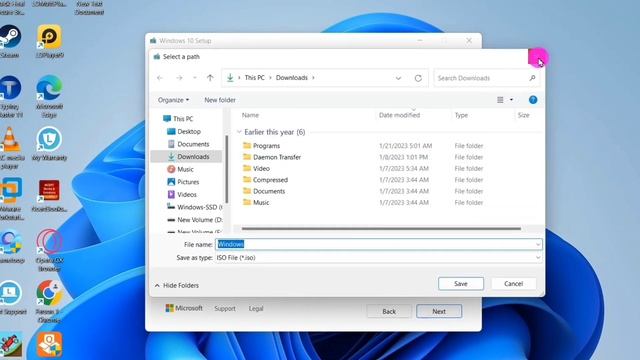Select New Volume (D:) drive
The width and height of the screenshot is (640, 360).
tap(195, 220)
